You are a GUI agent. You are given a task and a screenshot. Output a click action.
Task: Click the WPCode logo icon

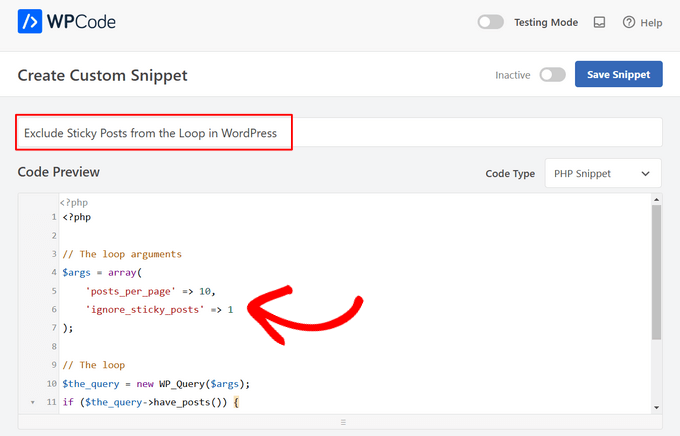(29, 21)
